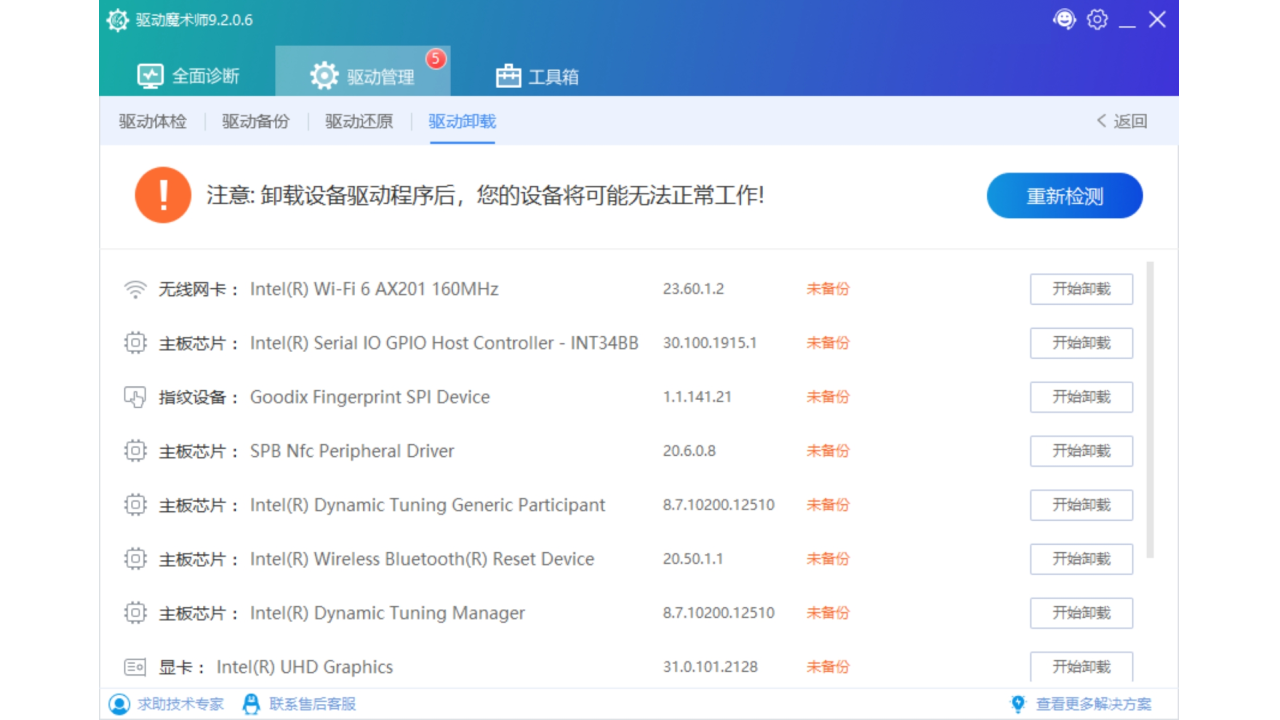The width and height of the screenshot is (1280, 720).
Task: Switch to 驱动体检 sub-tab
Action: (153, 121)
